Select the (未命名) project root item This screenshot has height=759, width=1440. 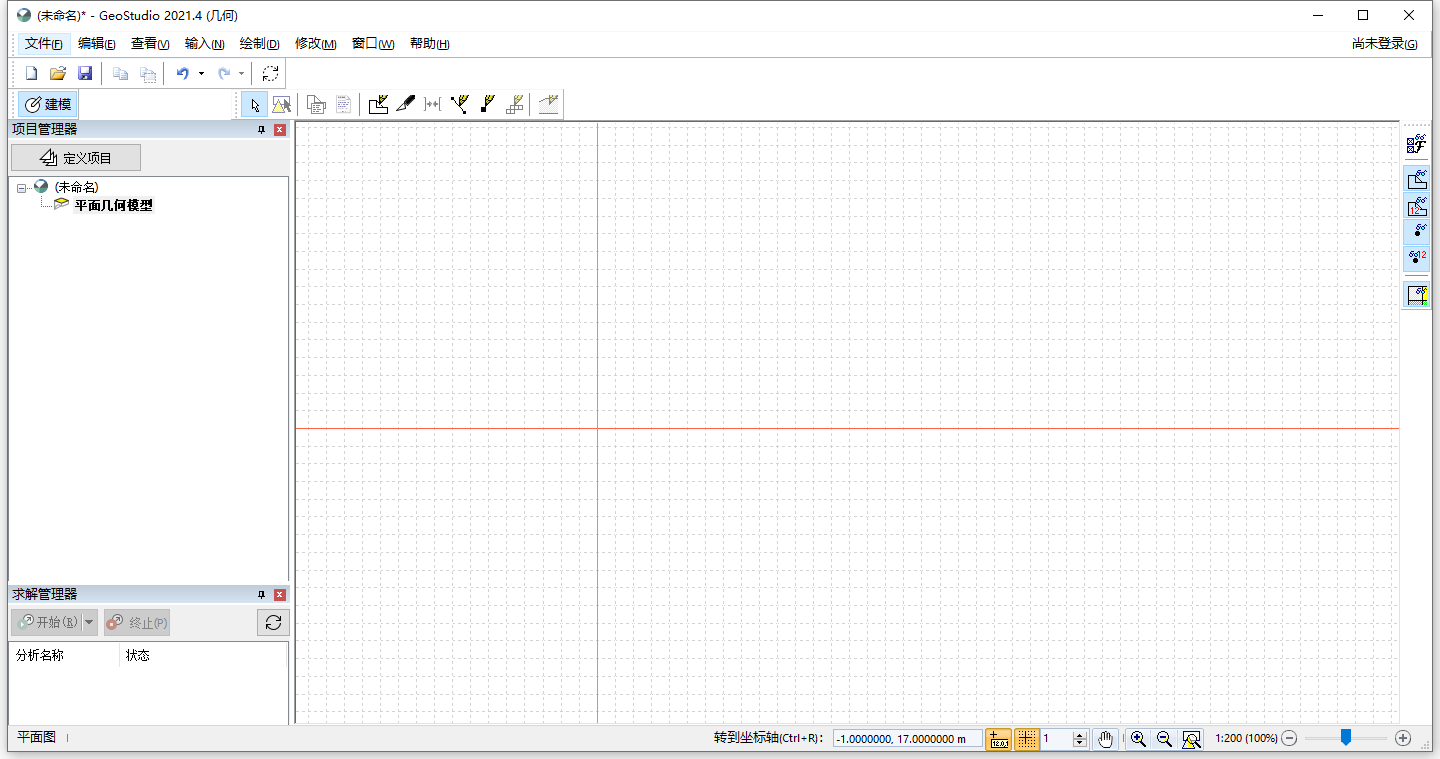click(x=76, y=187)
